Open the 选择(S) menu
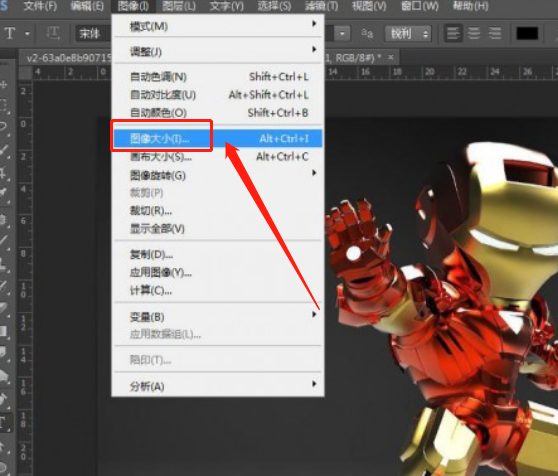 point(274,6)
